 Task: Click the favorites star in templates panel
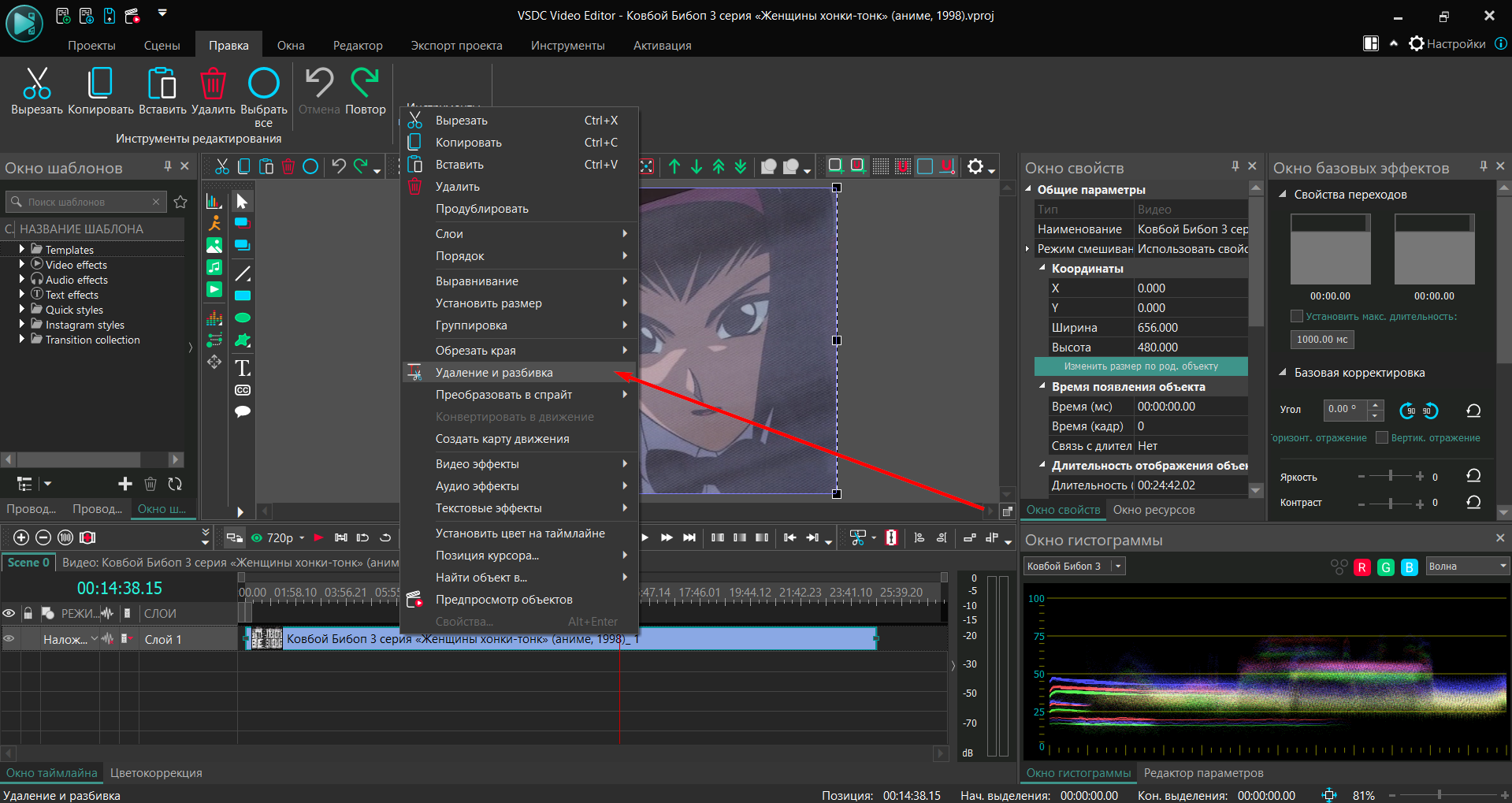pyautogui.click(x=180, y=202)
